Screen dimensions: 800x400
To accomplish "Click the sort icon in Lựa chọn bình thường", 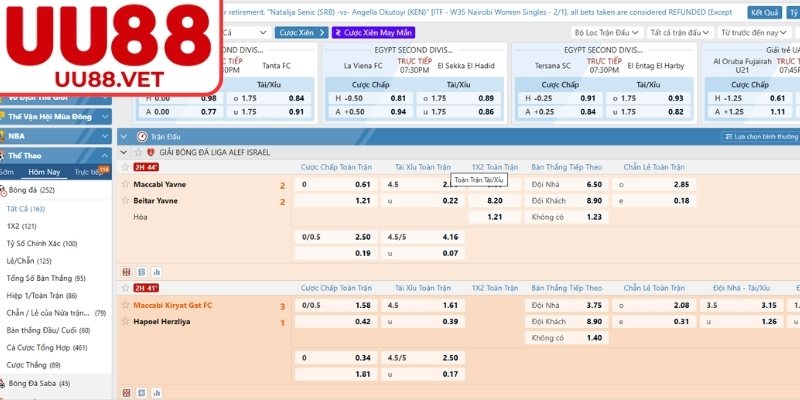I will (728, 137).
